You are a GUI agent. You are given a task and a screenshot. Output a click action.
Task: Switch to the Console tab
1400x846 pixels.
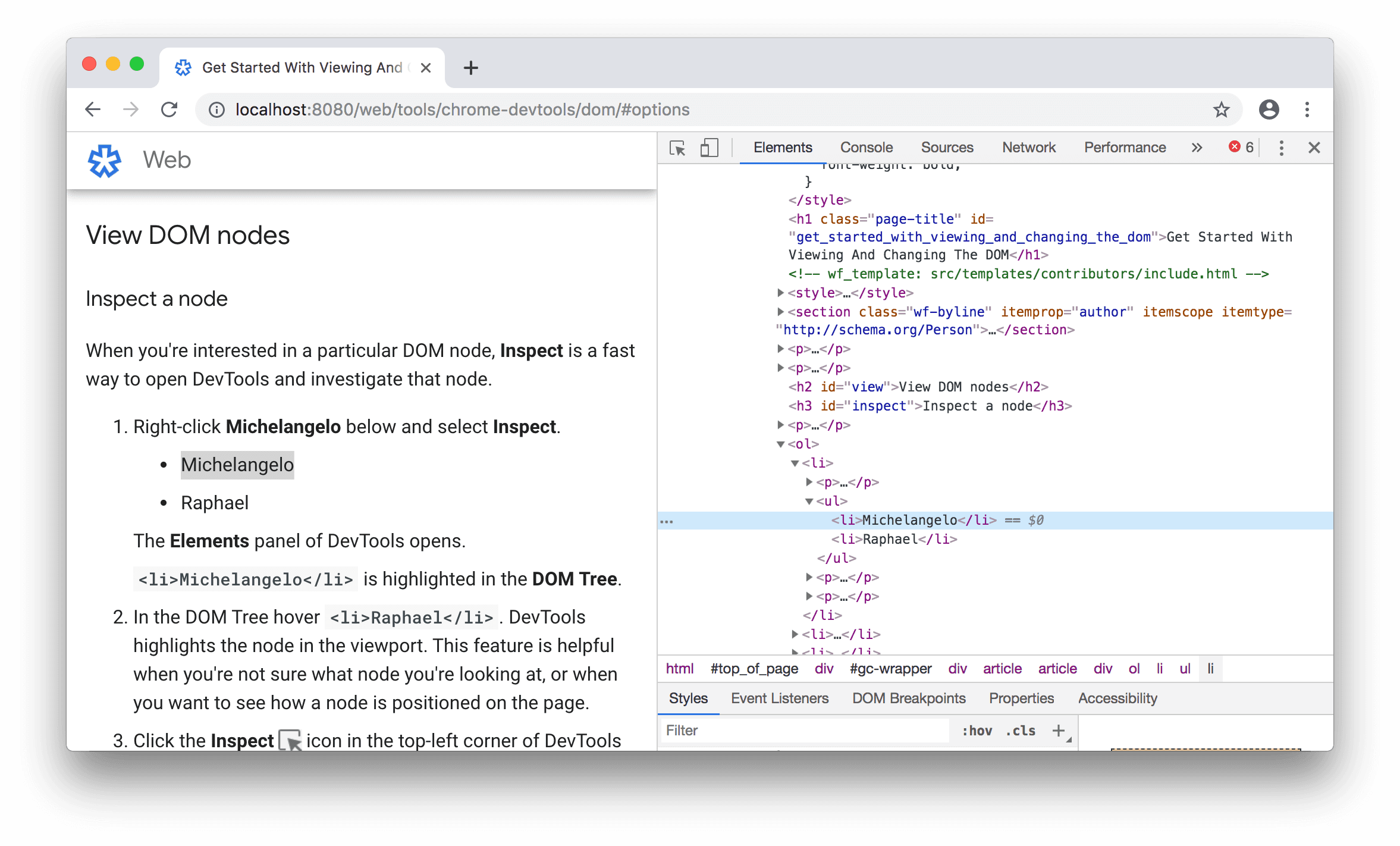point(866,147)
